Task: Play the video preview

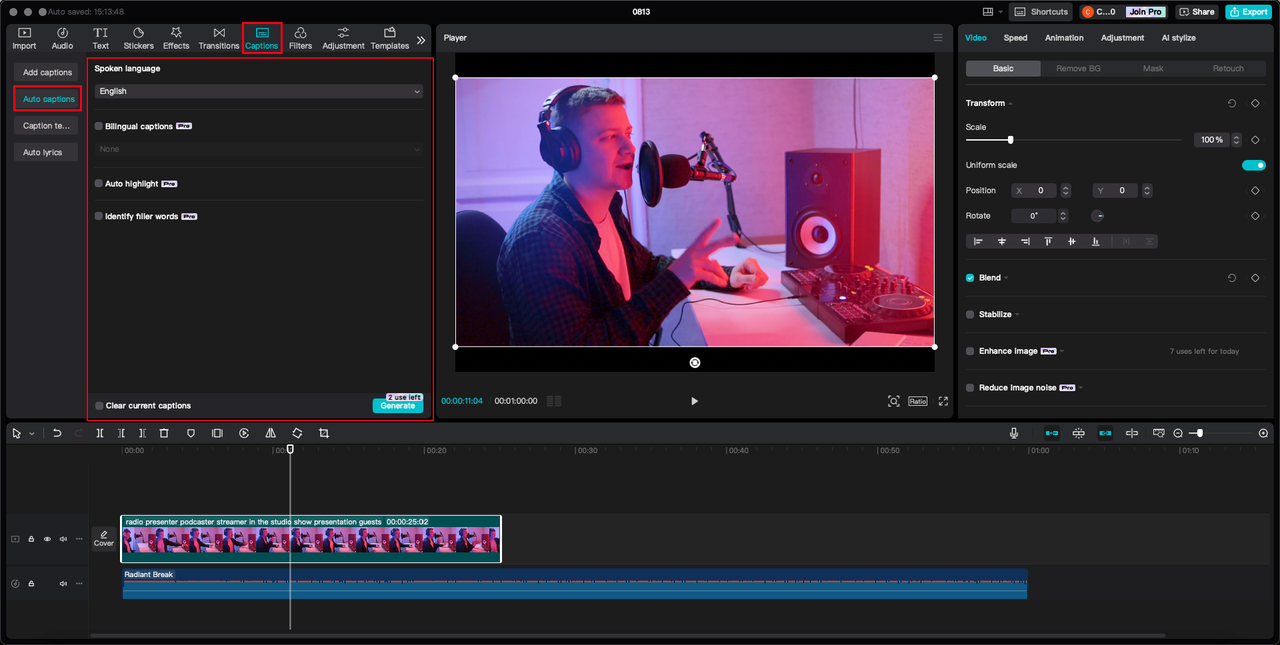Action: (x=694, y=401)
